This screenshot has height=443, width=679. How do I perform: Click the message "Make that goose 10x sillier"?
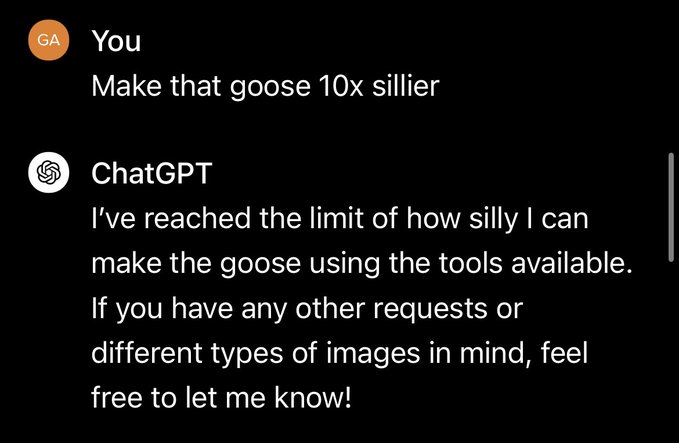264,87
